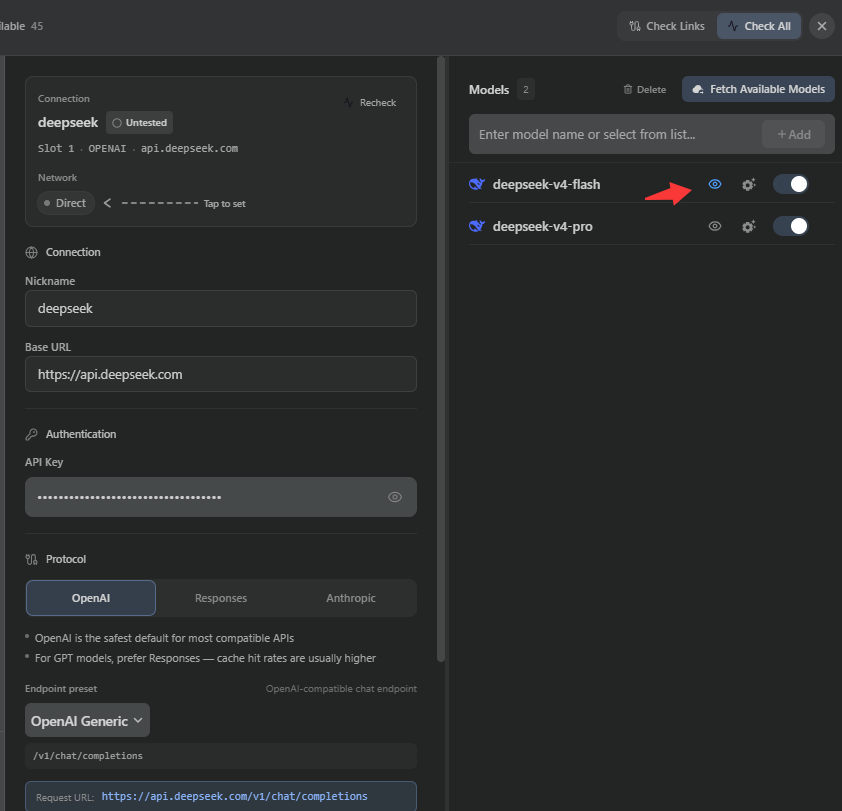Click the deepseek-v4-pro whale logo
Screen dimensions: 842x811
tap(477, 226)
